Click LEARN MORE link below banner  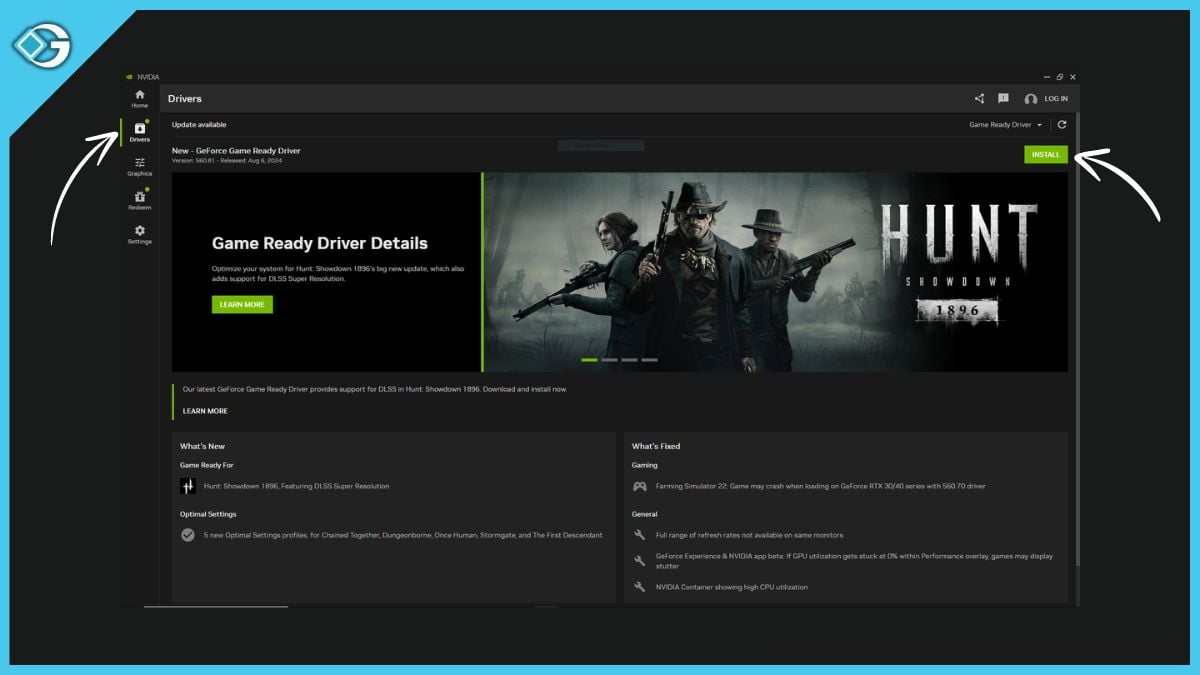(205, 411)
